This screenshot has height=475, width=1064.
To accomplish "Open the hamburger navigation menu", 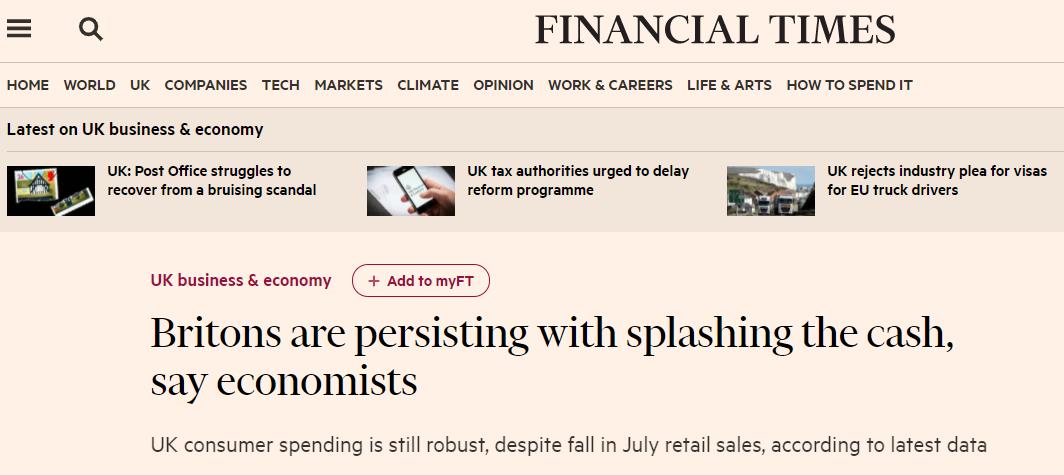I will pos(19,28).
